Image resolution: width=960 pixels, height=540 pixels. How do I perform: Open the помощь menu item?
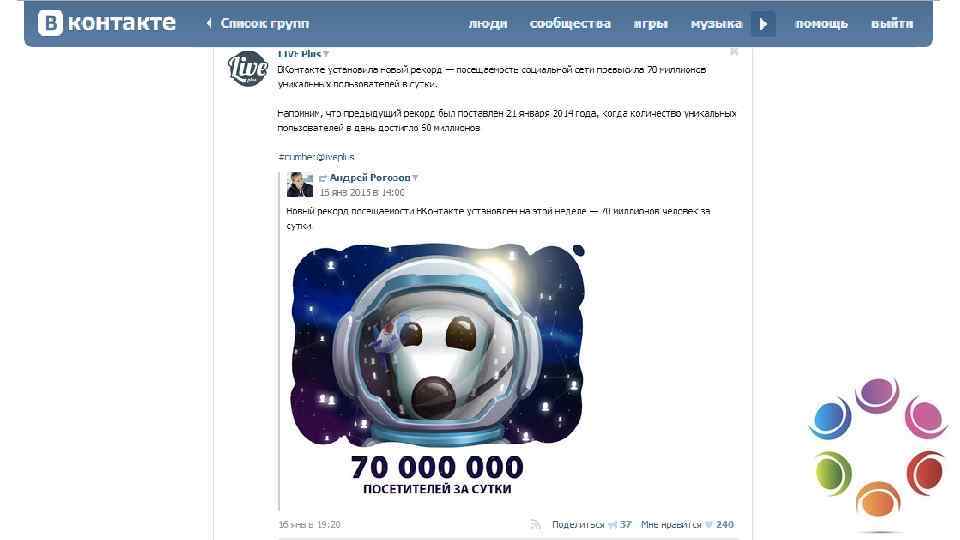(x=821, y=24)
